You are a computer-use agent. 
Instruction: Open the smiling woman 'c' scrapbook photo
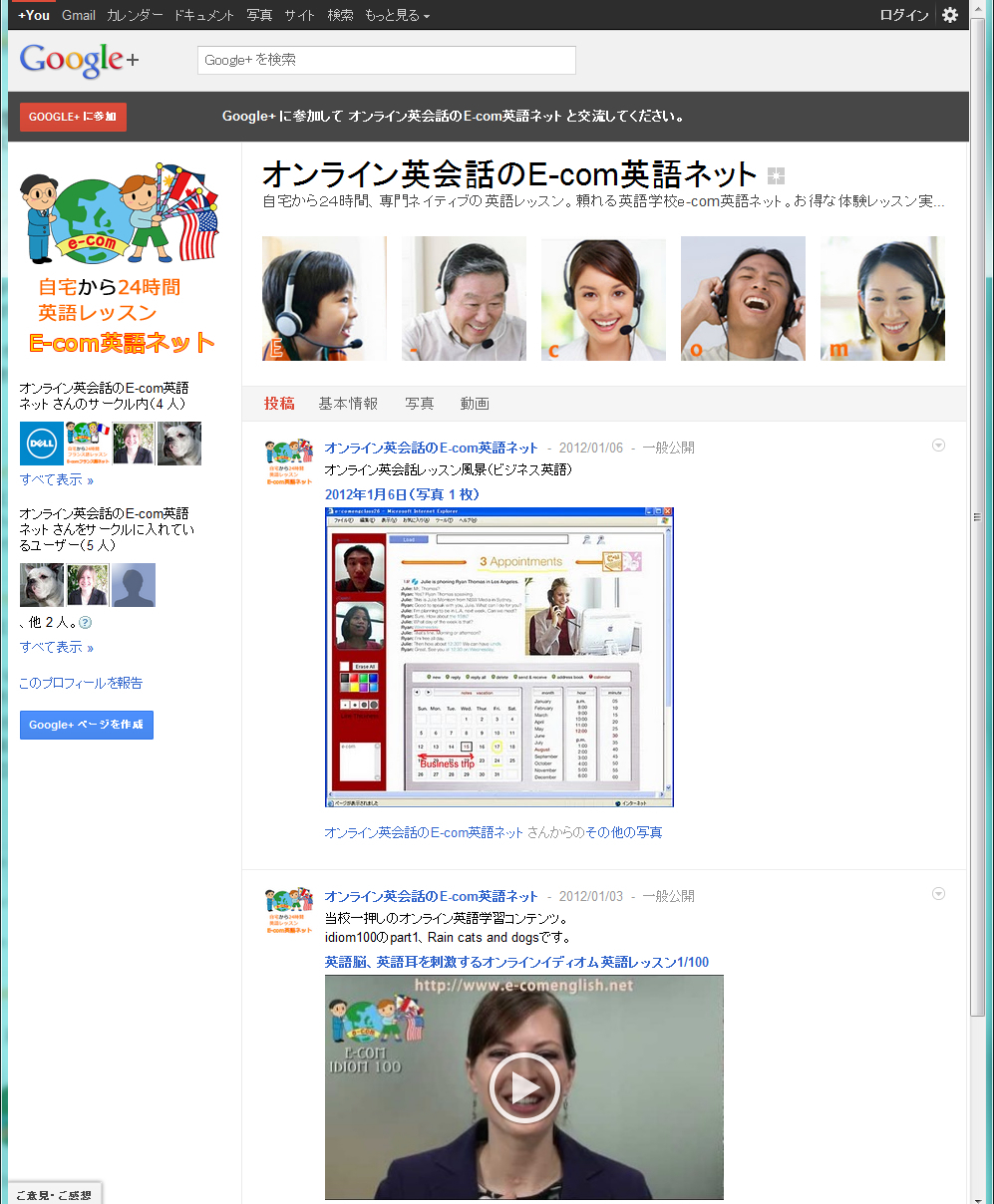tap(603, 298)
